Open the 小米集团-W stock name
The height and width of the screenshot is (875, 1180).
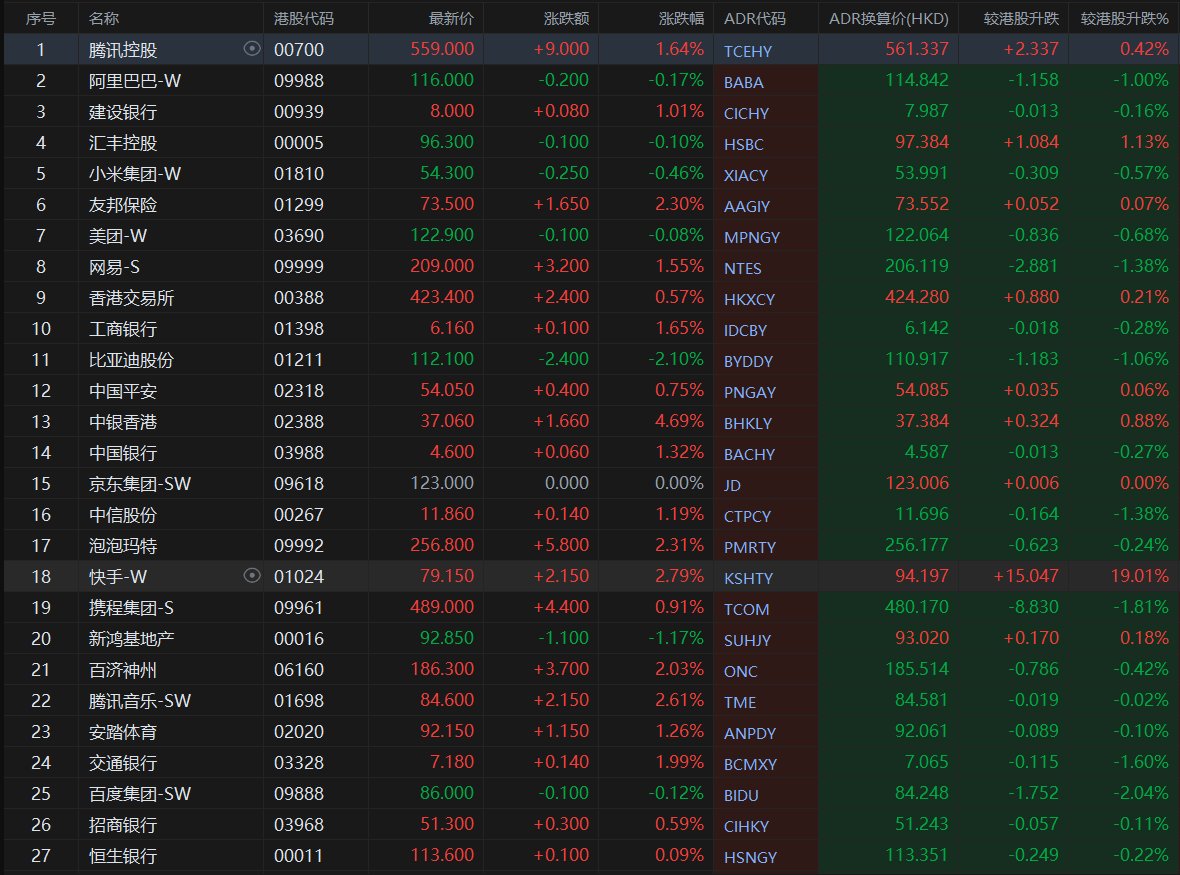click(x=135, y=174)
